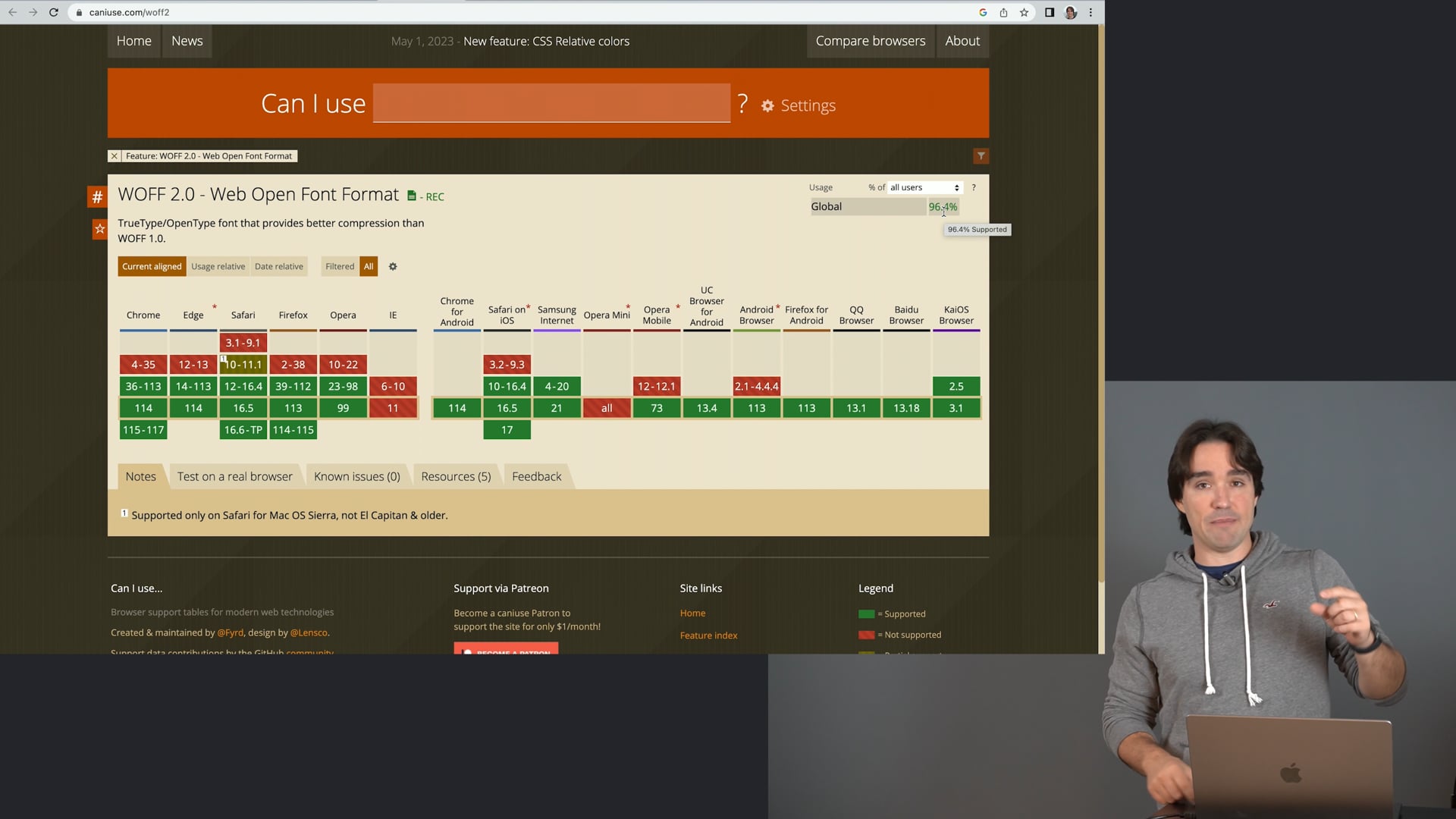
Task: Toggle the Filtered browsers option
Action: pos(340,267)
